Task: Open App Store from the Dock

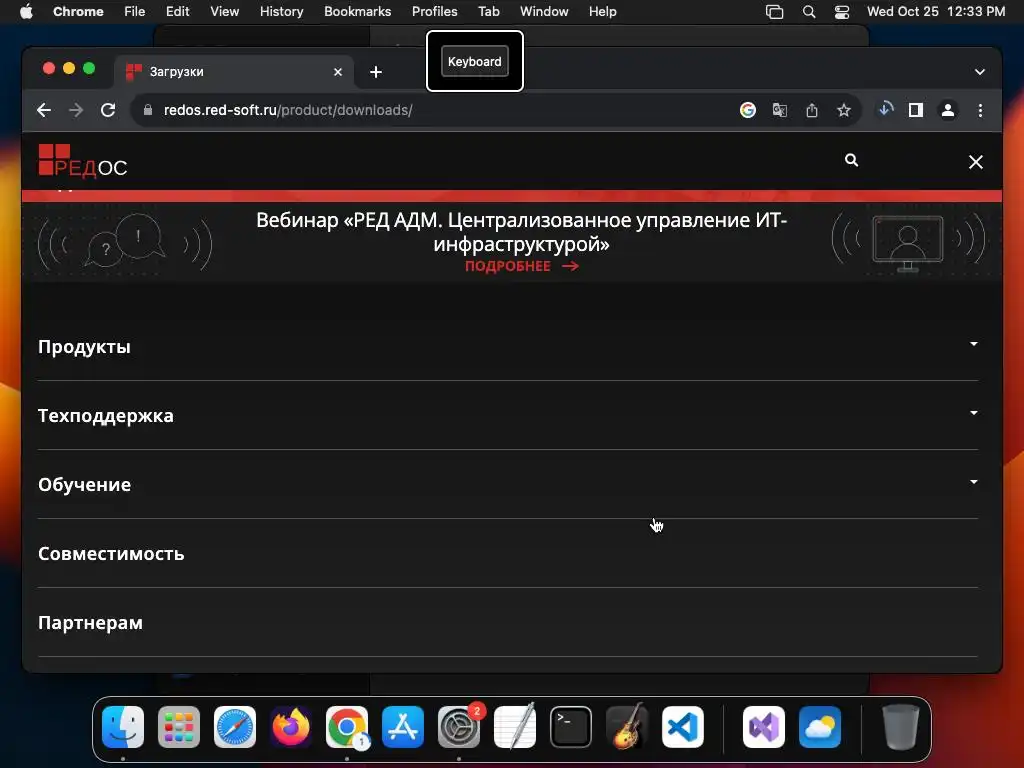Action: pos(403,727)
